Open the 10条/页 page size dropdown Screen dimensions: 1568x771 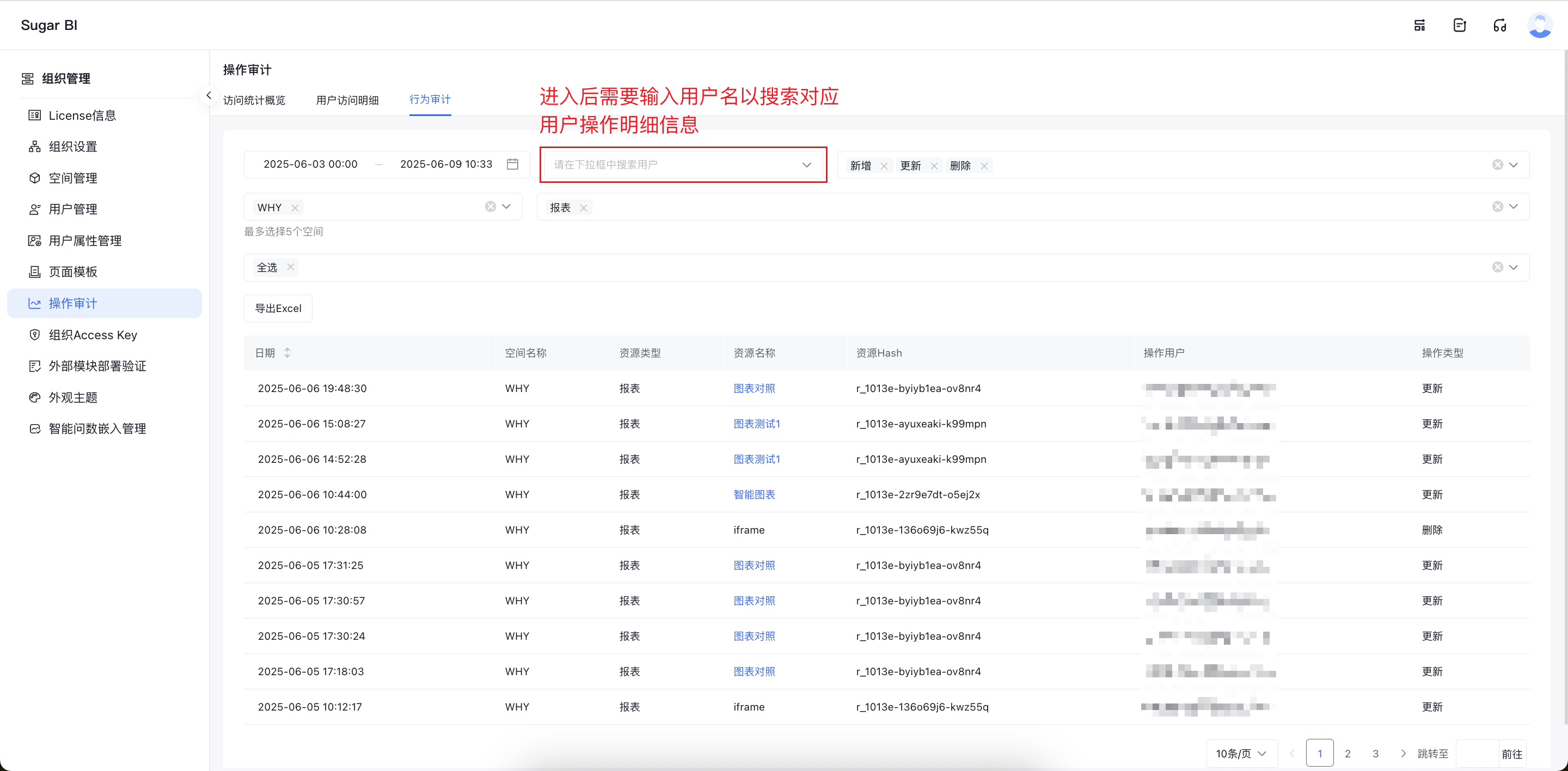pos(1241,754)
